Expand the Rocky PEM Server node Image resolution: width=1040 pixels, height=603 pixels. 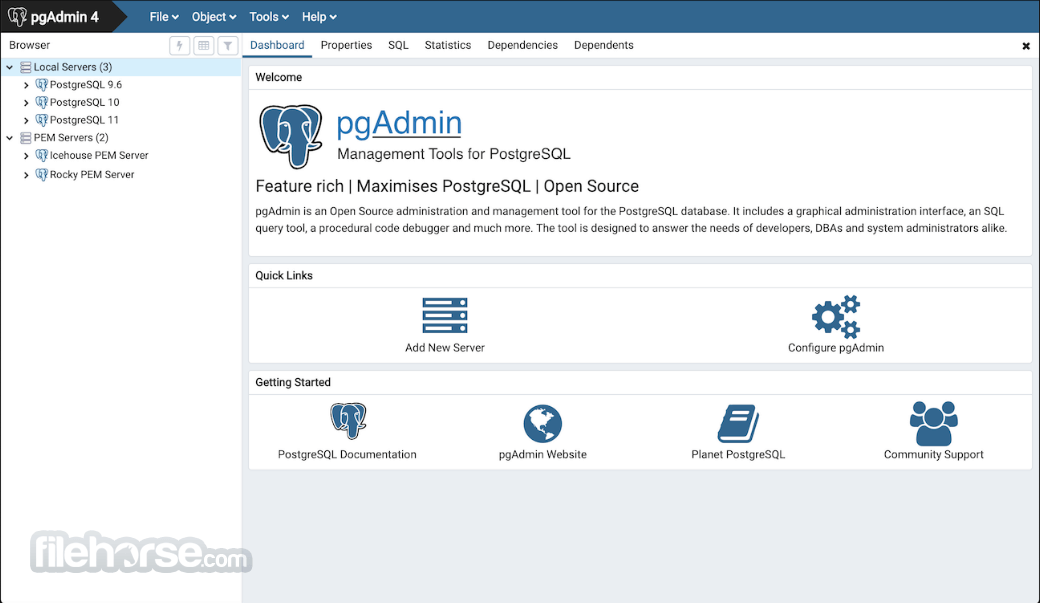coord(26,175)
